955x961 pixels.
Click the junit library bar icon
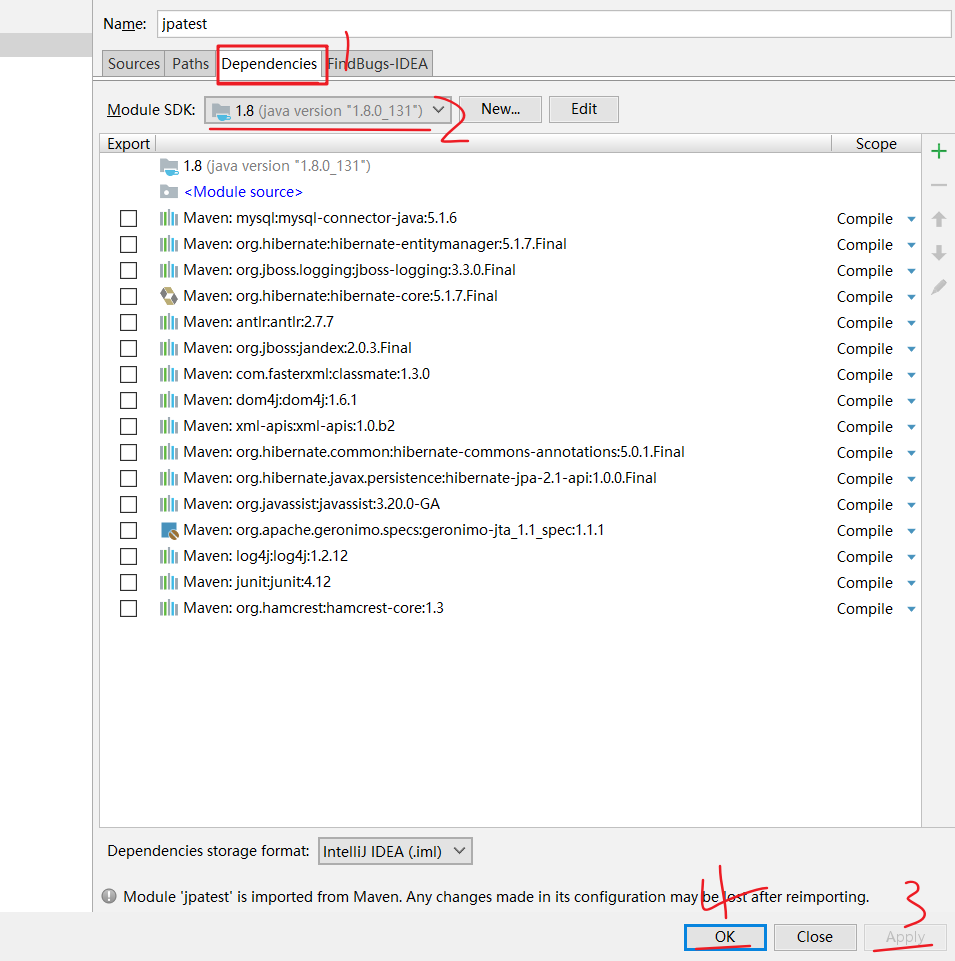(169, 582)
